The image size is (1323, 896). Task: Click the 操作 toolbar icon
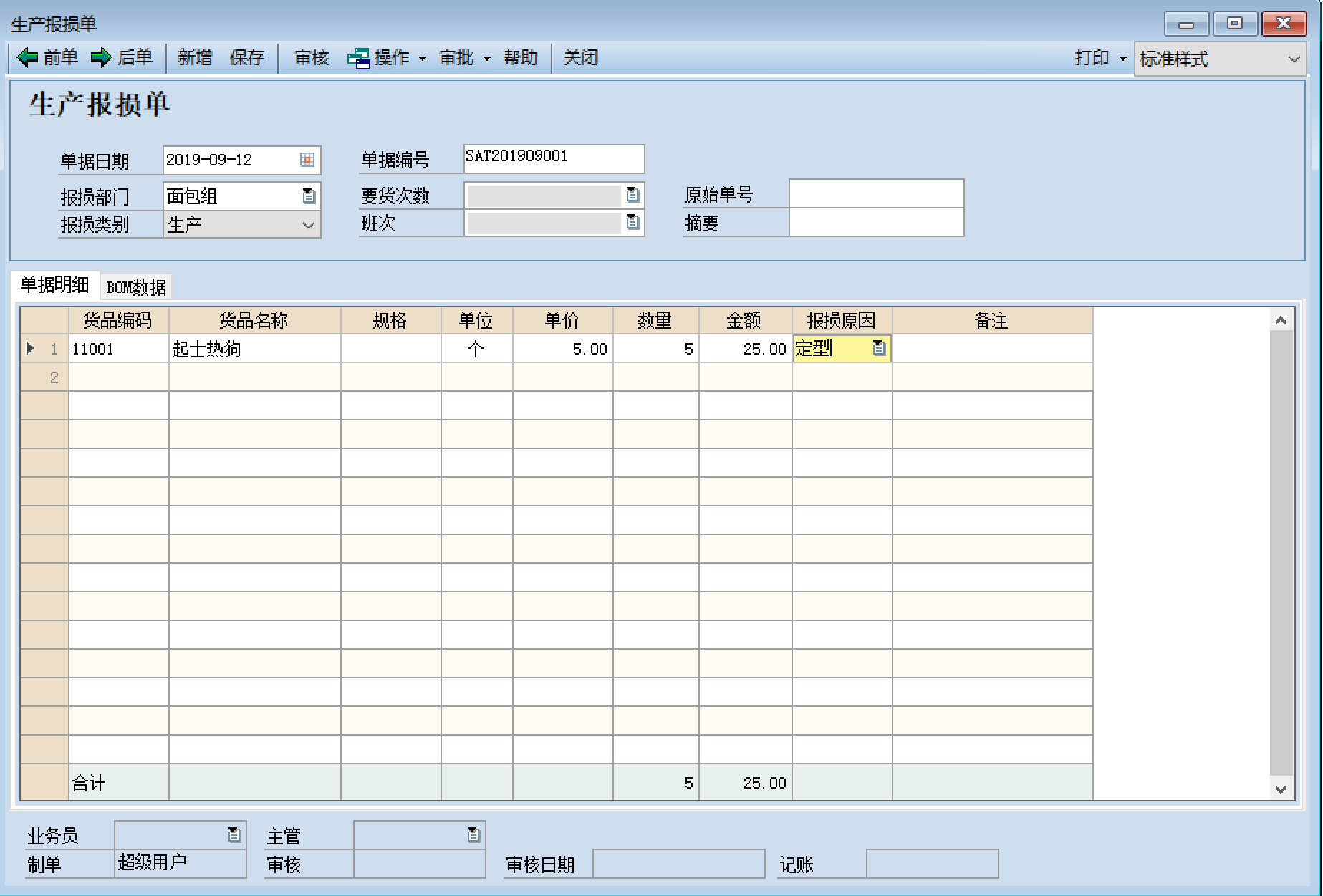pyautogui.click(x=358, y=57)
